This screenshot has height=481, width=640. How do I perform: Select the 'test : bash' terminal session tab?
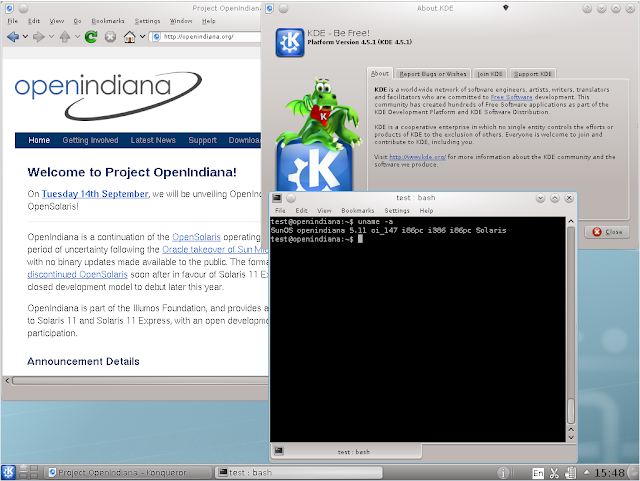click(347, 452)
